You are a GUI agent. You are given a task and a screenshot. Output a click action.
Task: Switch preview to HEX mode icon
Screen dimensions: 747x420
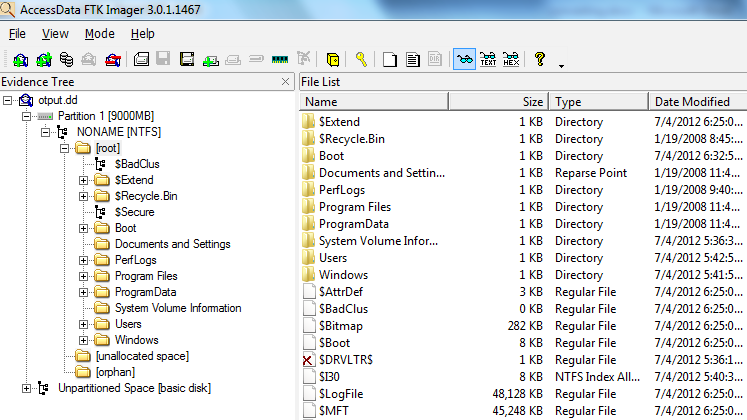511,60
